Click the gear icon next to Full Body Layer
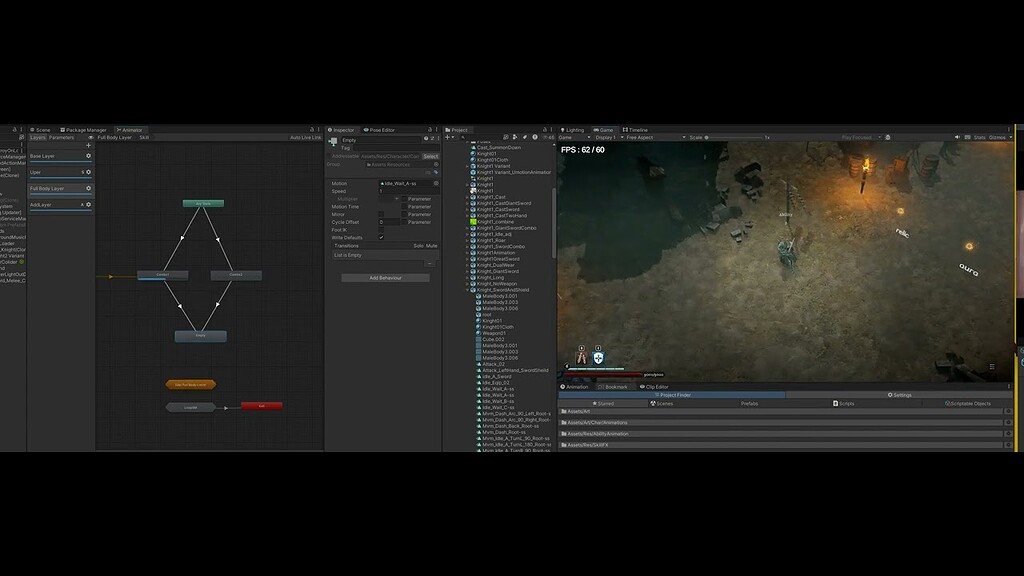 tap(88, 188)
